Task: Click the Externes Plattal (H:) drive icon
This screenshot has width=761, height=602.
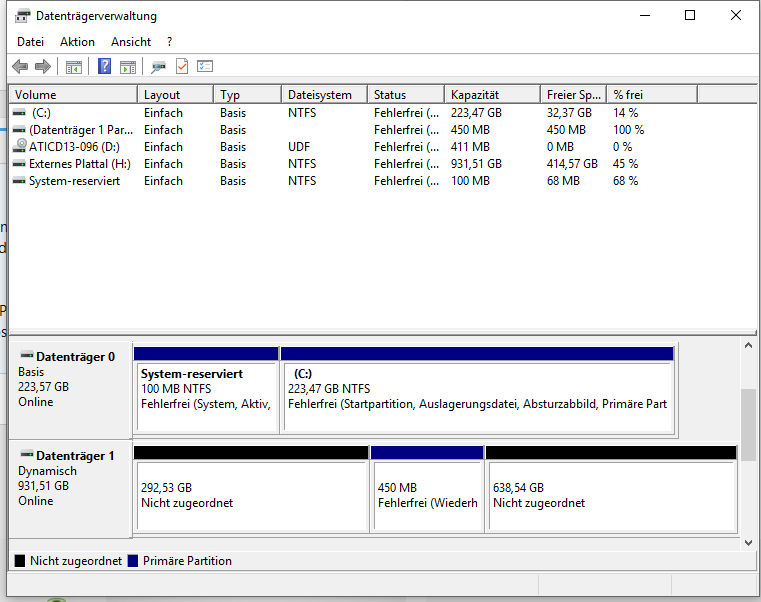Action: (x=19, y=164)
